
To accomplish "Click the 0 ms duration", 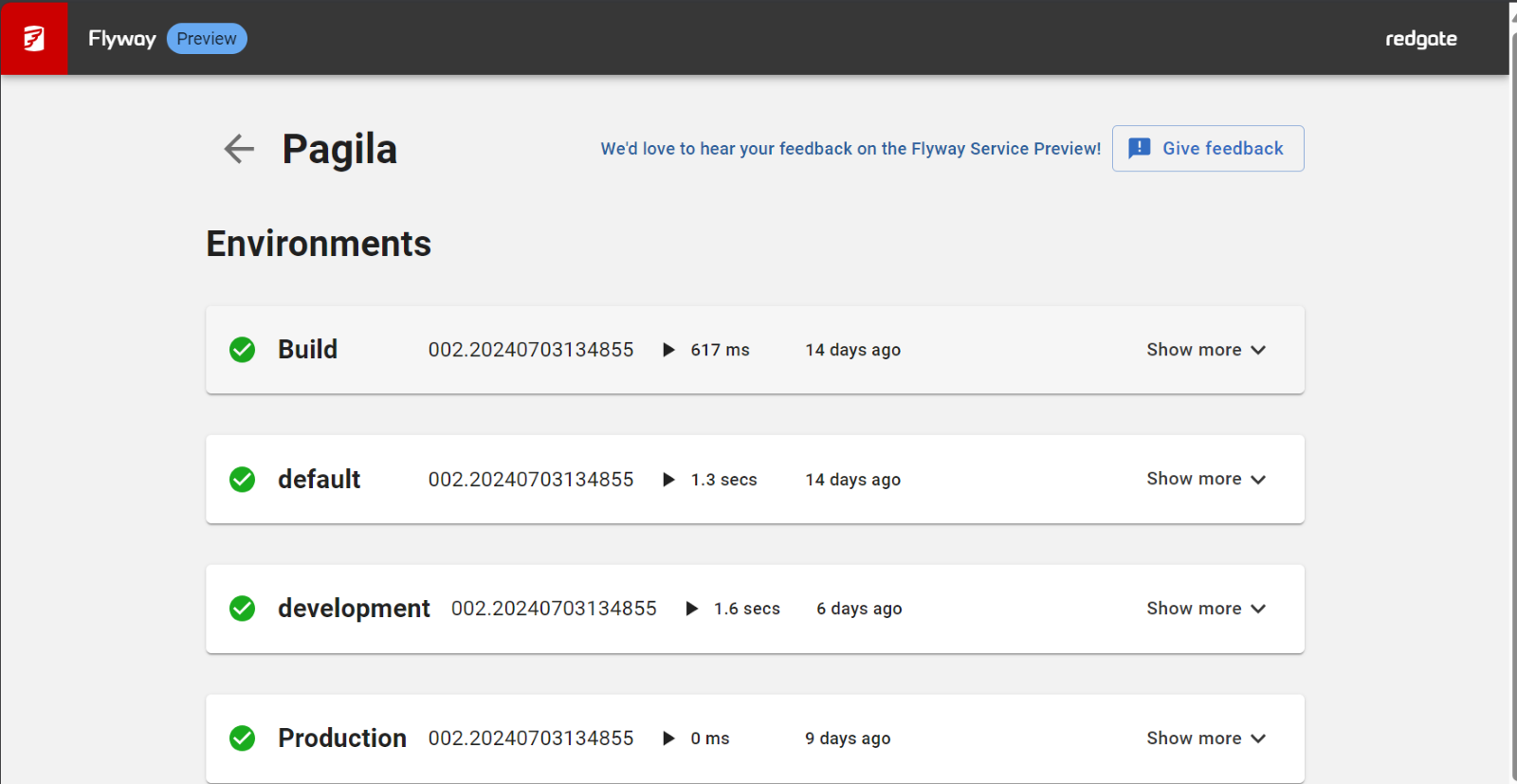I will [710, 738].
